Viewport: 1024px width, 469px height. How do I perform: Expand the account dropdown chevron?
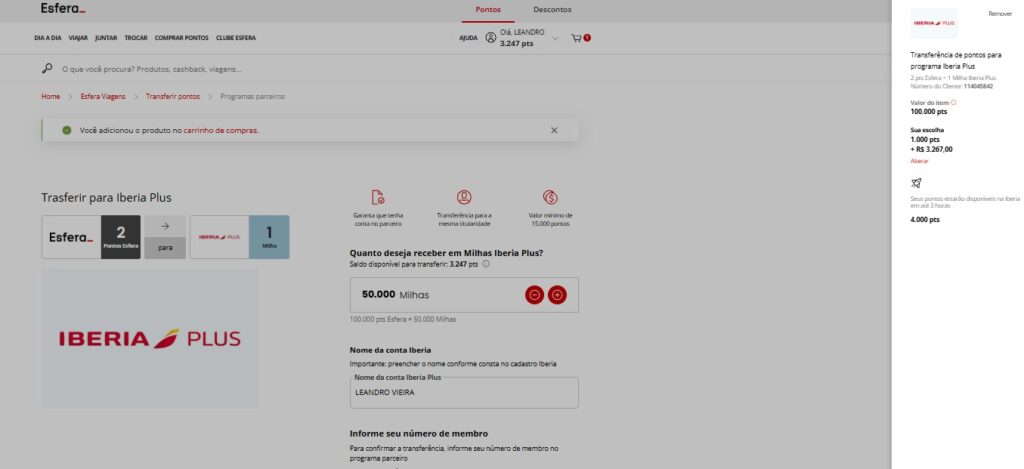(x=555, y=38)
